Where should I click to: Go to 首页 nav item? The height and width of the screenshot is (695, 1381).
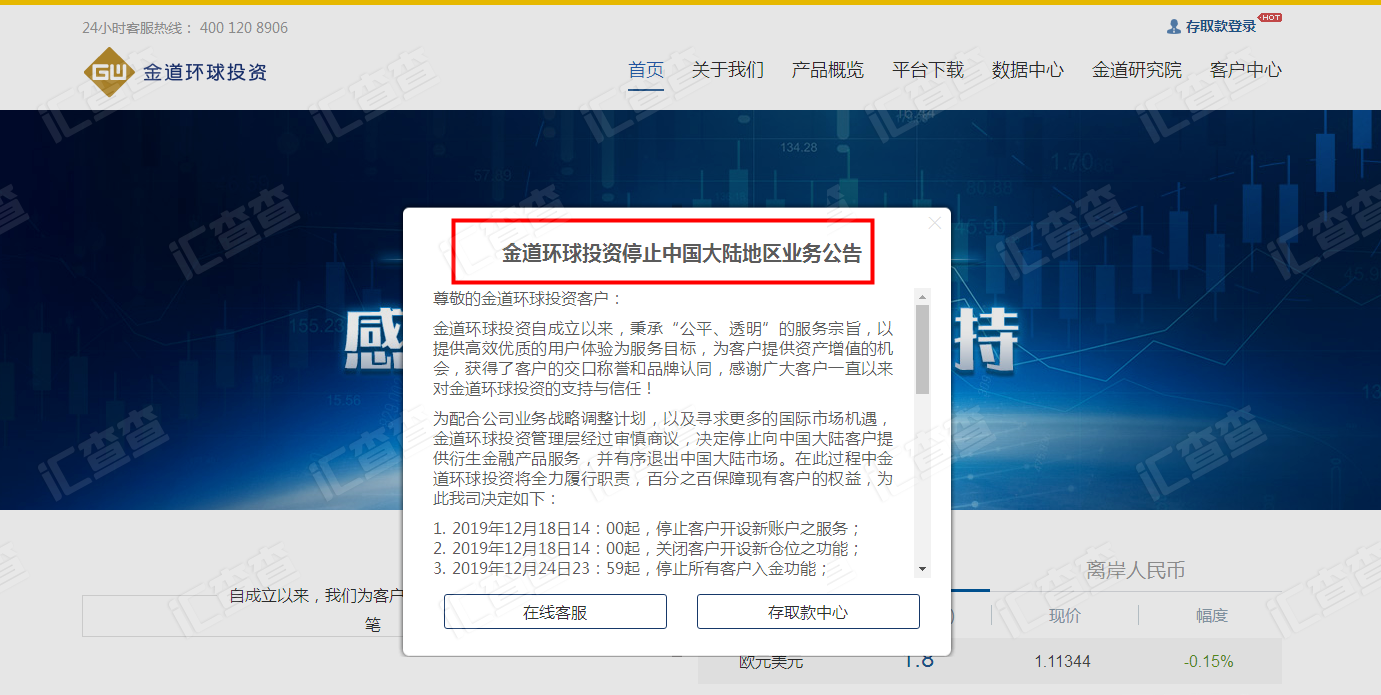[646, 70]
